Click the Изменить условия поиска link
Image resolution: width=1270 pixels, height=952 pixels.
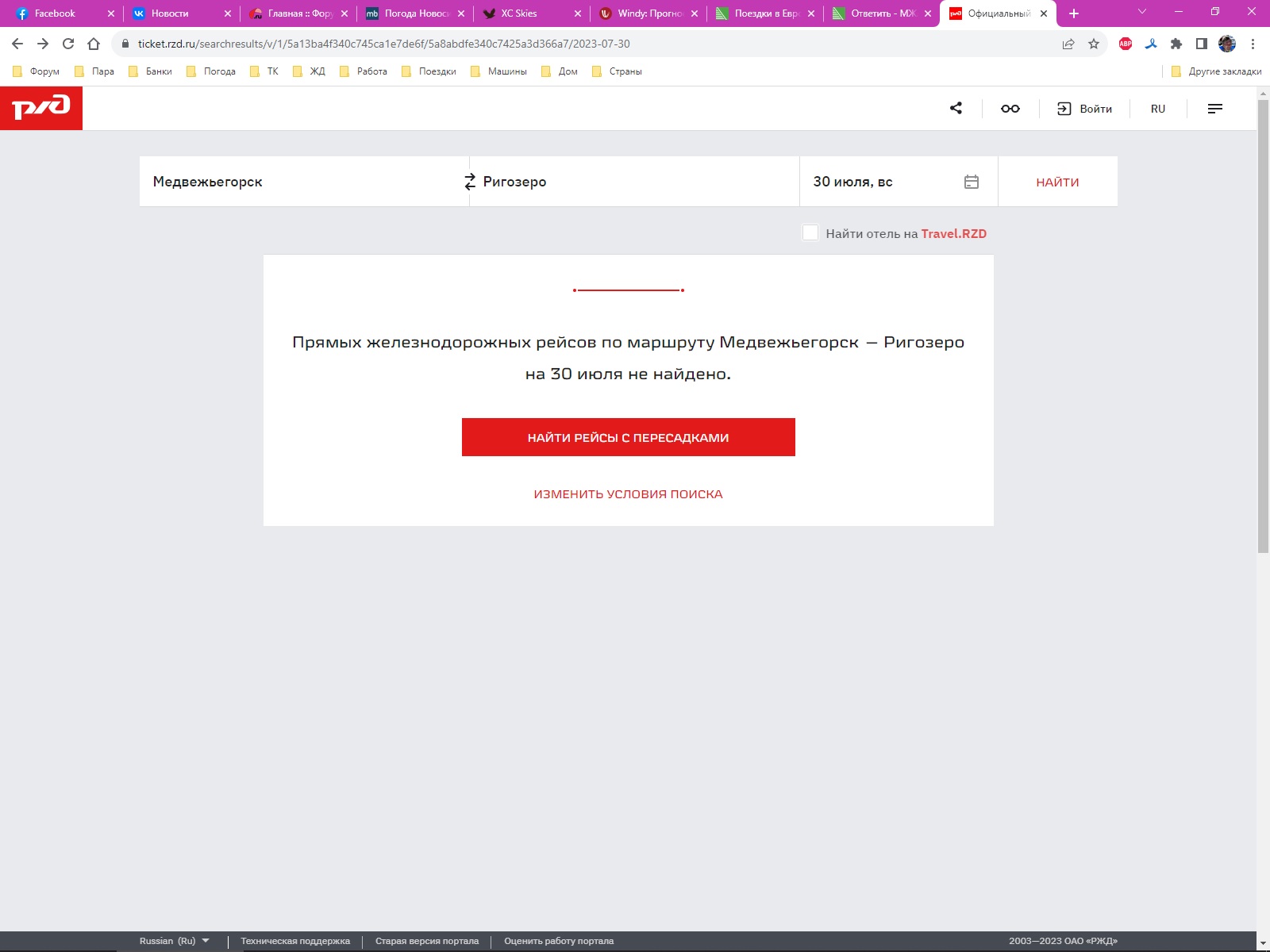(x=628, y=494)
